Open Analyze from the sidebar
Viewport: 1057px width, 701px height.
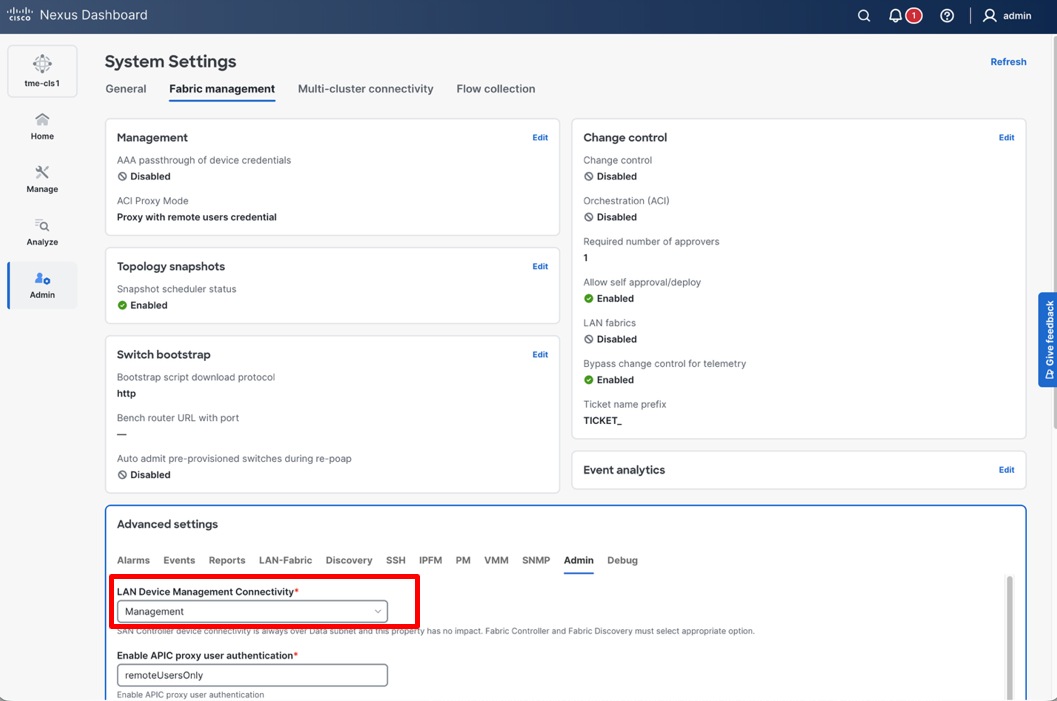(x=41, y=231)
